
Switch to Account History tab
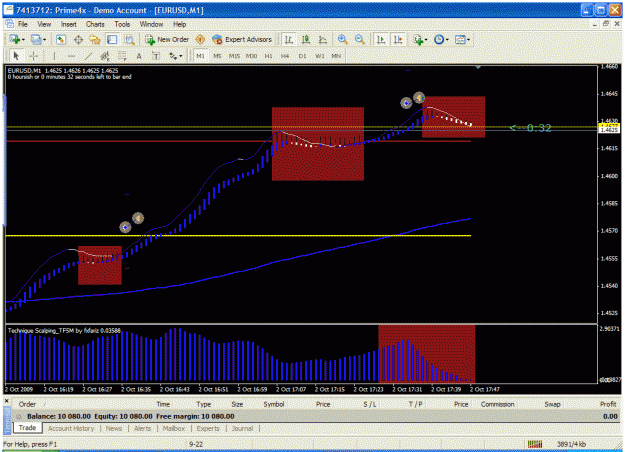[x=71, y=428]
